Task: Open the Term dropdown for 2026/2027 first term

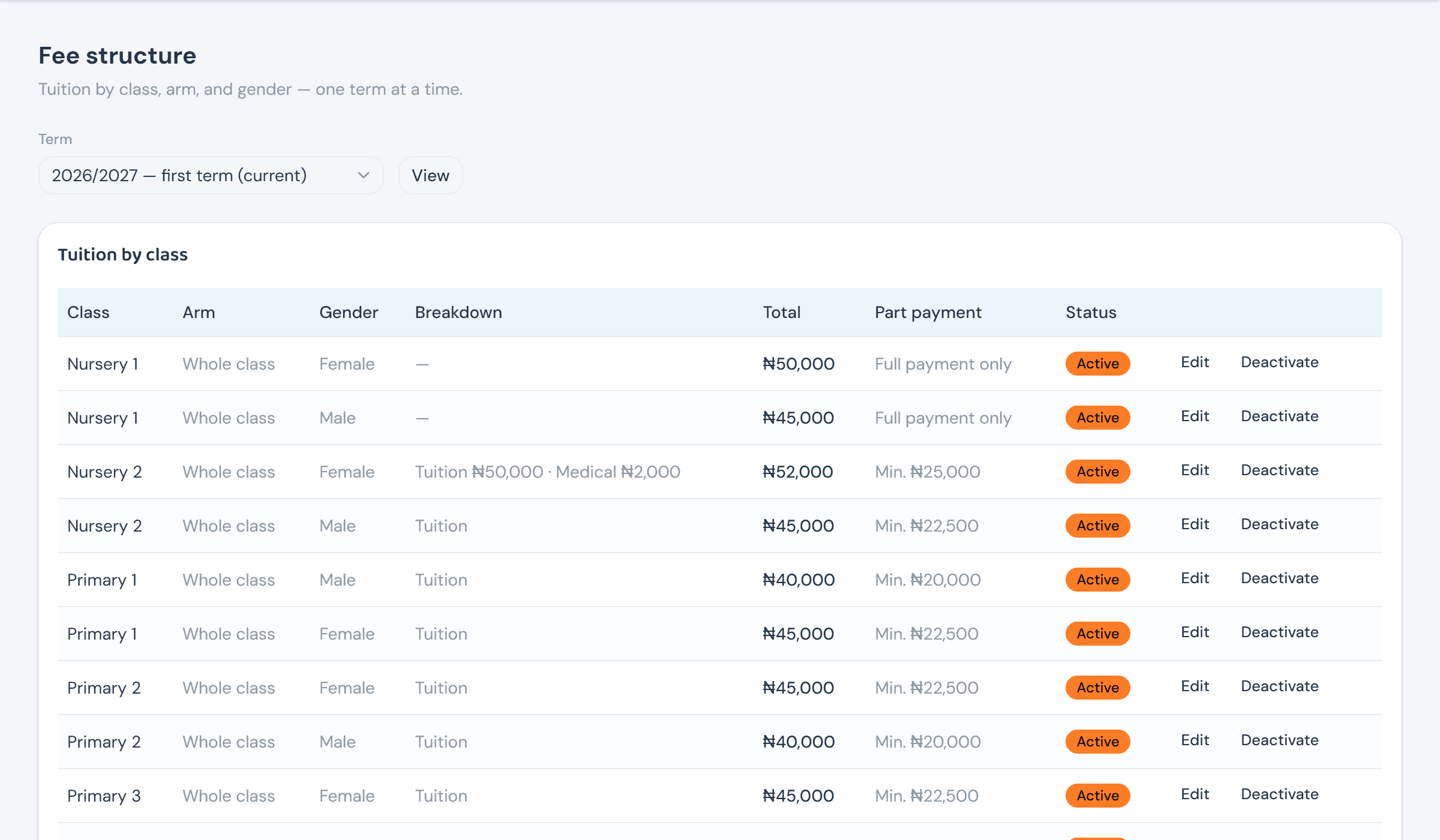Action: tap(211, 175)
